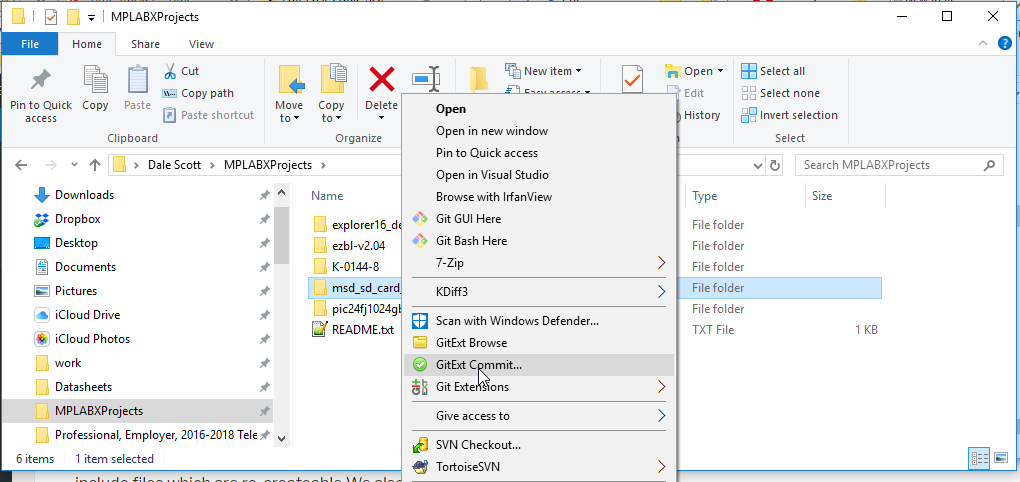Viewport: 1020px width, 482px height.
Task: Open Dropbox in the navigation pane
Action: coord(77,219)
